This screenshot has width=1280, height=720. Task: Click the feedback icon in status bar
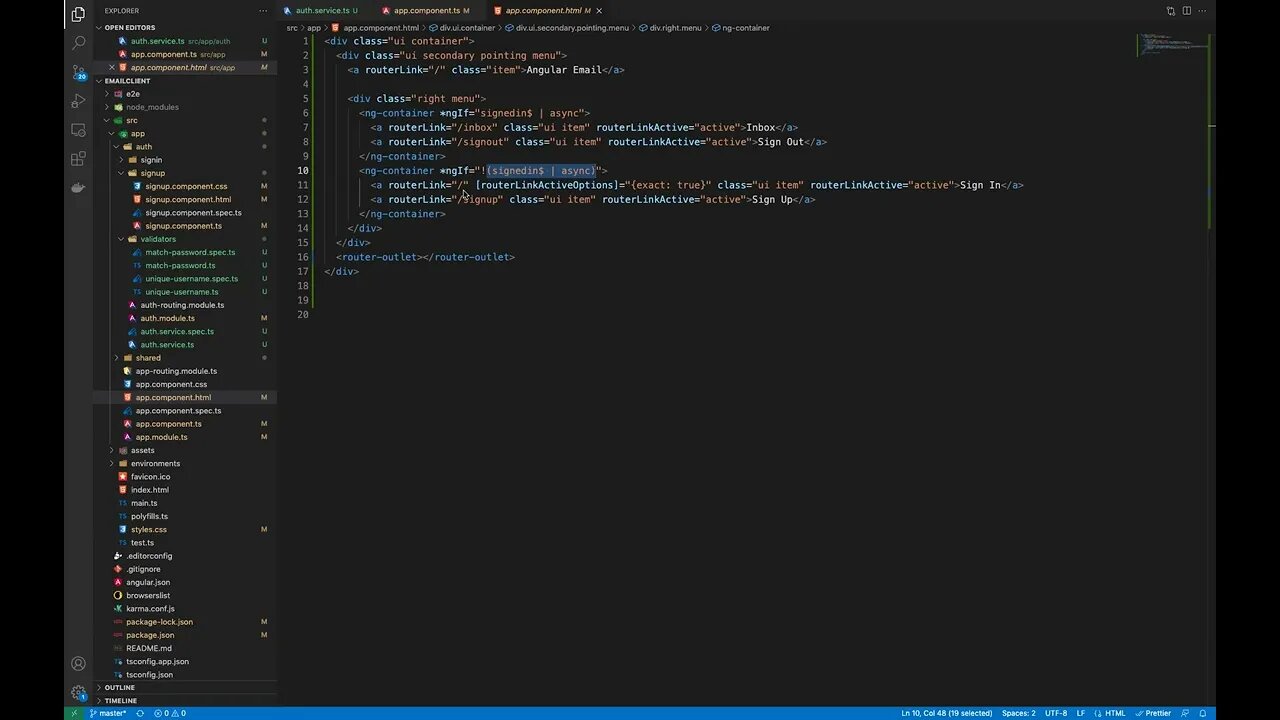coord(1187,713)
